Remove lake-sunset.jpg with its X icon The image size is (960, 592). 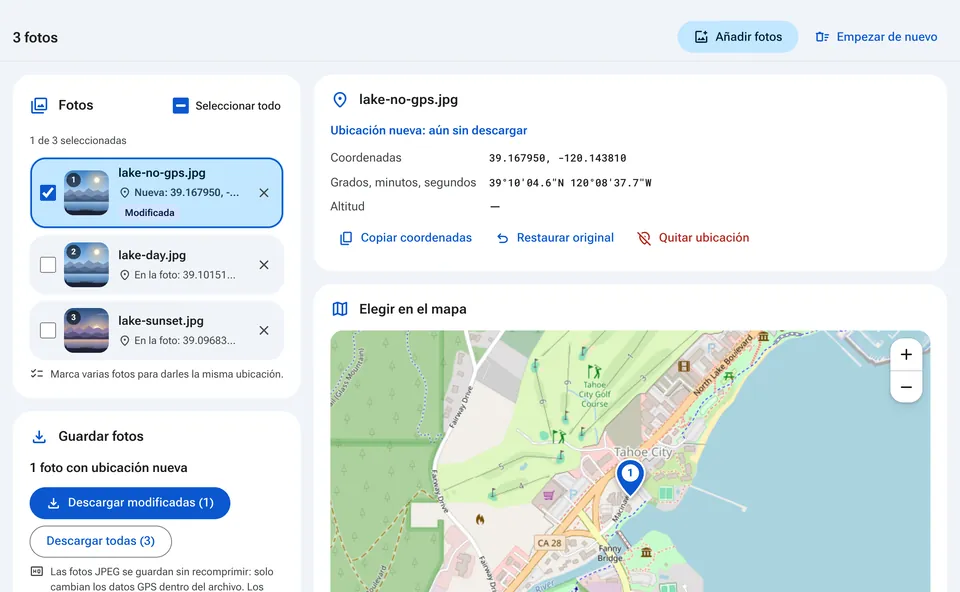(x=264, y=331)
